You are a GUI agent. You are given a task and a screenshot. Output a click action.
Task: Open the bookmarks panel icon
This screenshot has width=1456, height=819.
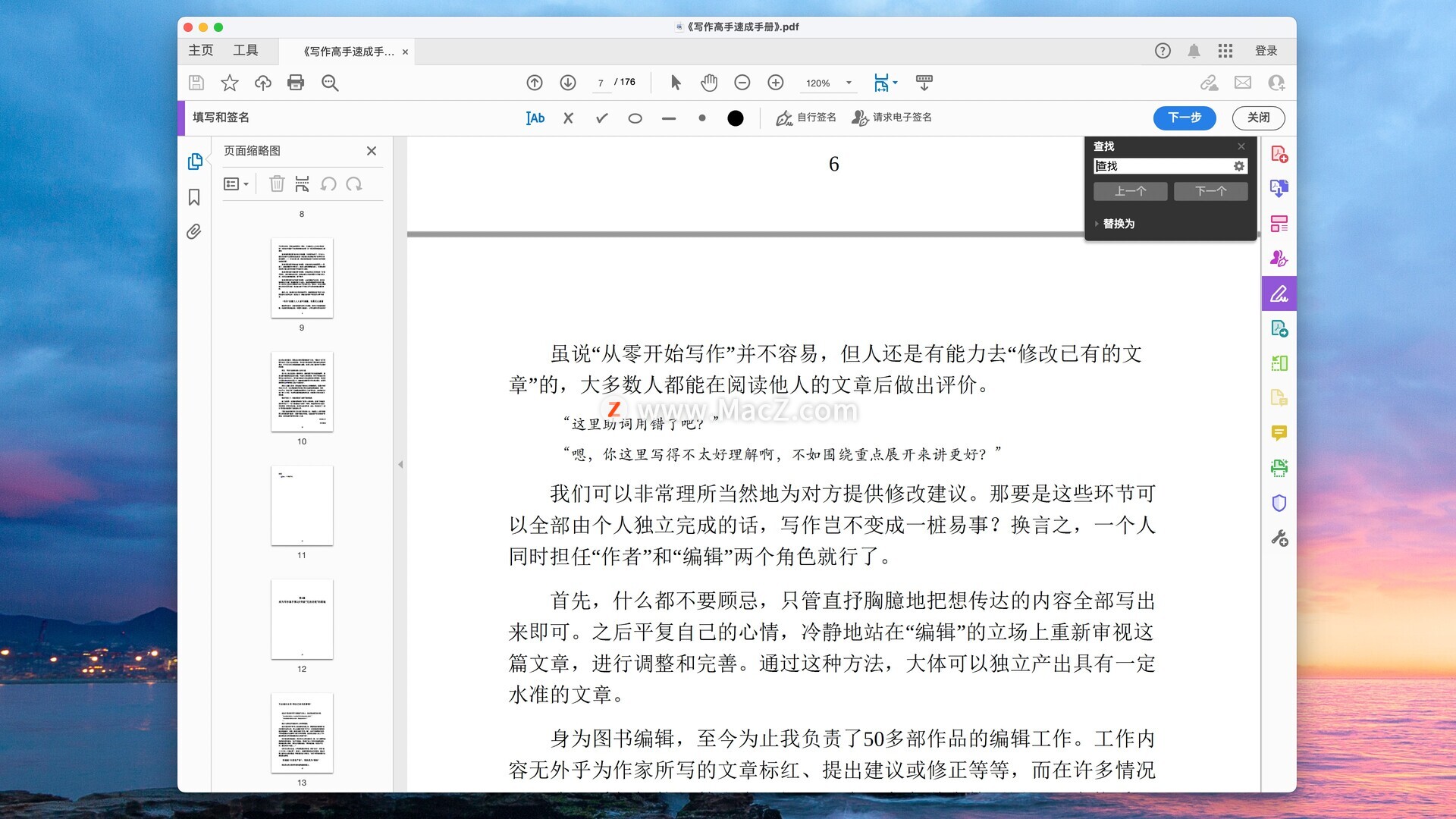click(x=194, y=197)
